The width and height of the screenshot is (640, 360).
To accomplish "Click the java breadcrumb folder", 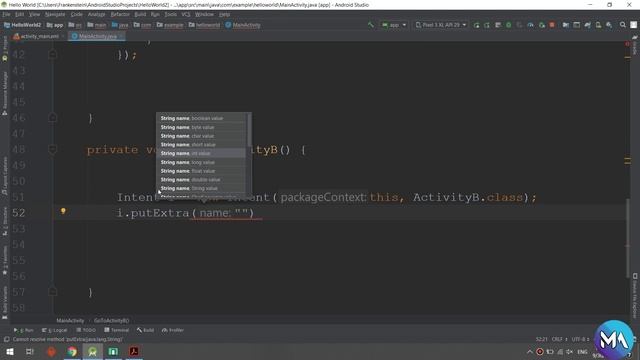I will click(x=120, y=25).
